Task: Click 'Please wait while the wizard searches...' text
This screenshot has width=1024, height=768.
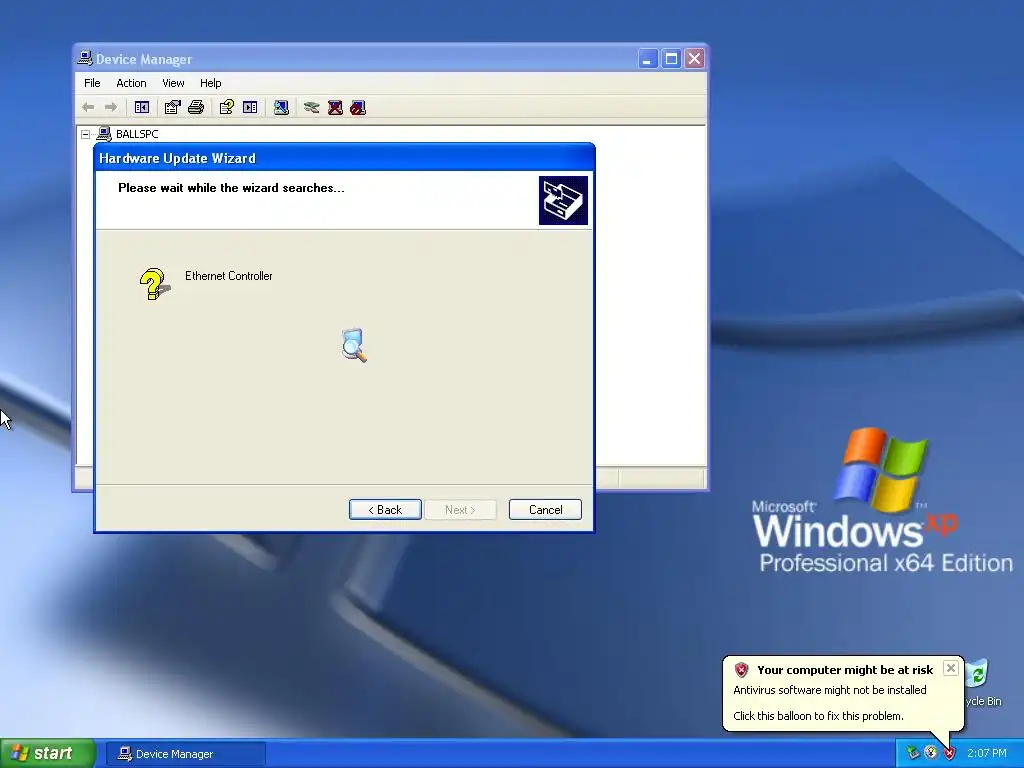Action: tap(231, 188)
